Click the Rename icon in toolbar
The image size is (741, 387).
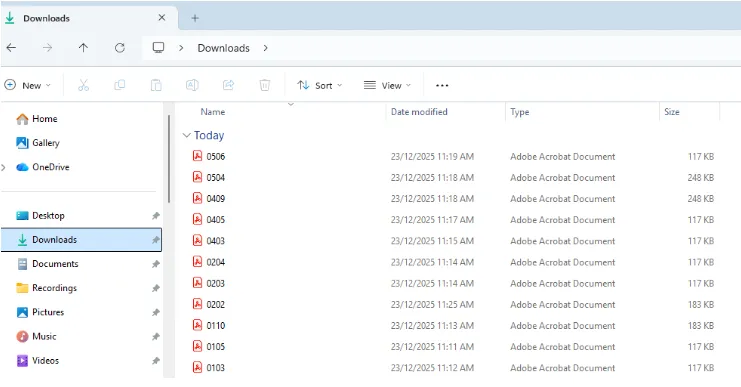point(192,86)
